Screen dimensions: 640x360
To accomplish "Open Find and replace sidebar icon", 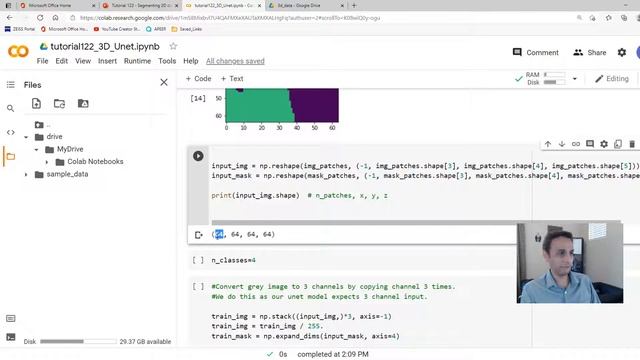I will pos(11,108).
